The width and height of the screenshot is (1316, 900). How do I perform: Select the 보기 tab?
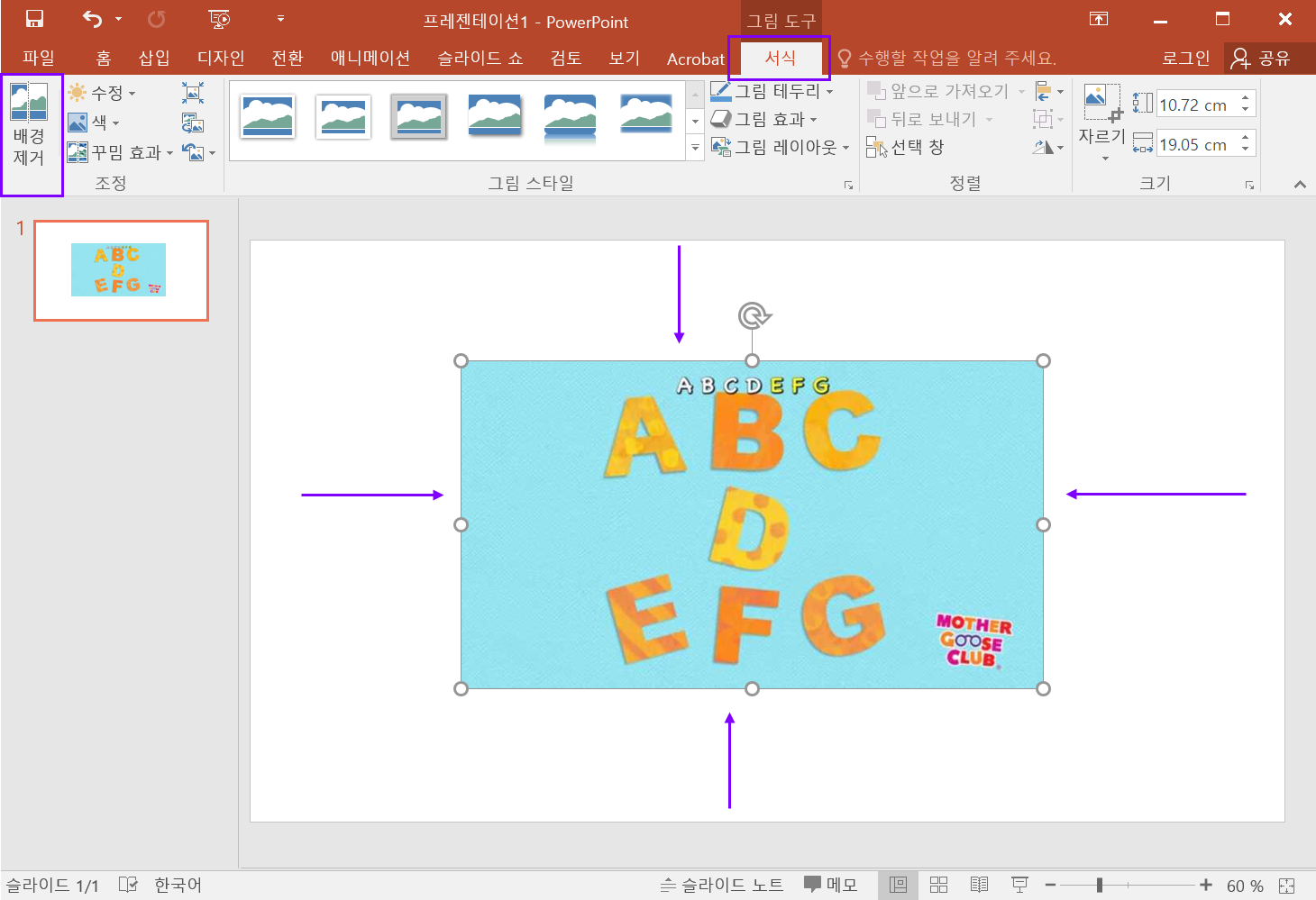624,59
